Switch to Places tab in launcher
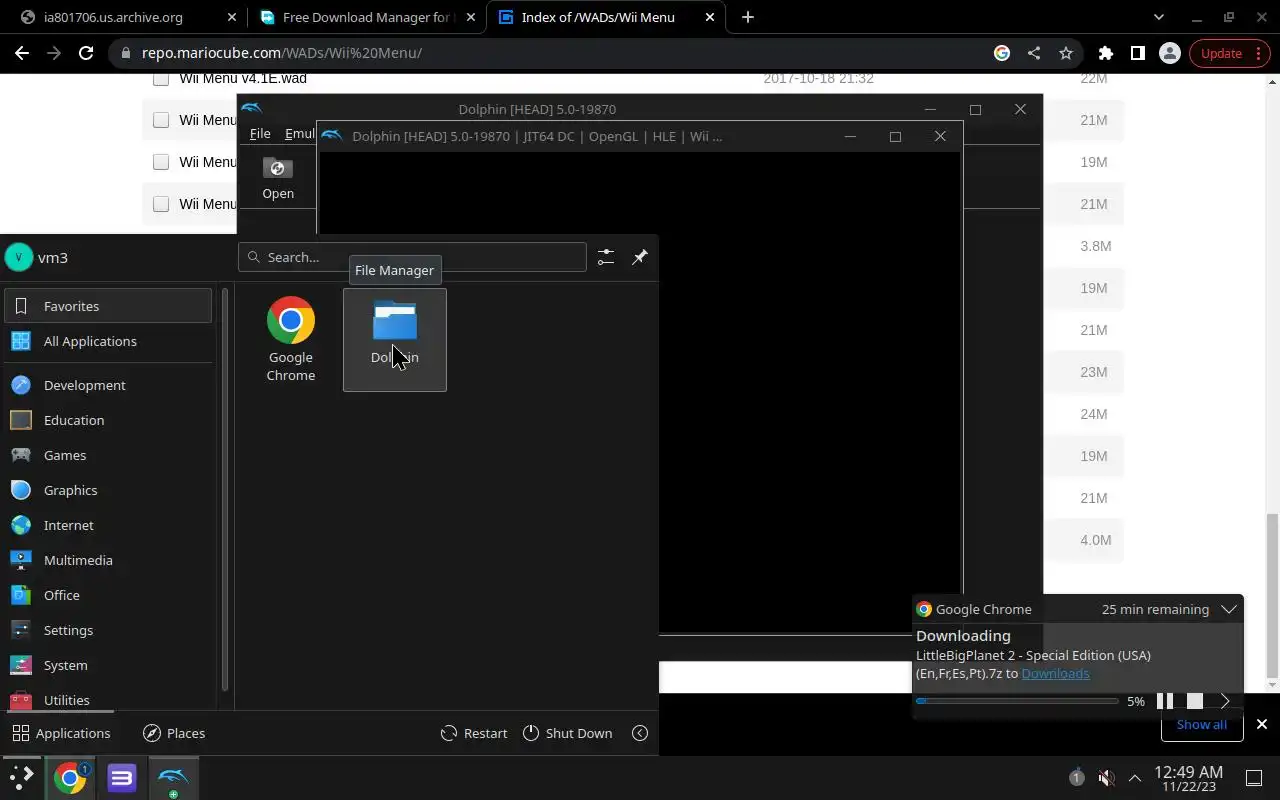The image size is (1280, 800). (x=174, y=733)
